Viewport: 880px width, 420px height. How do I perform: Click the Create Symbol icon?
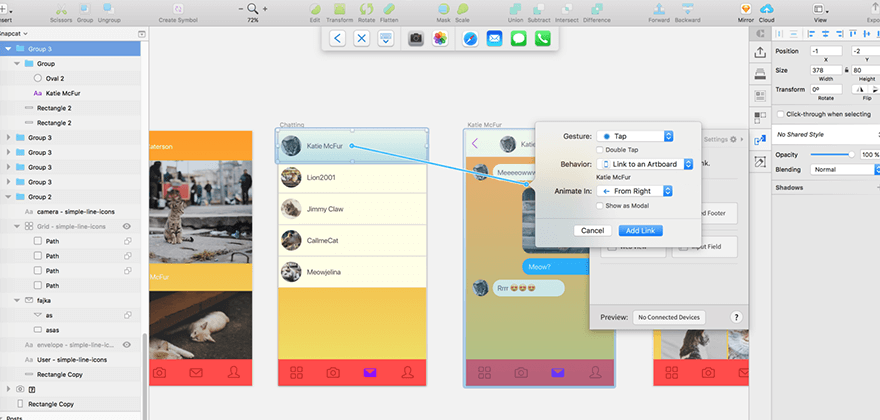[178, 9]
